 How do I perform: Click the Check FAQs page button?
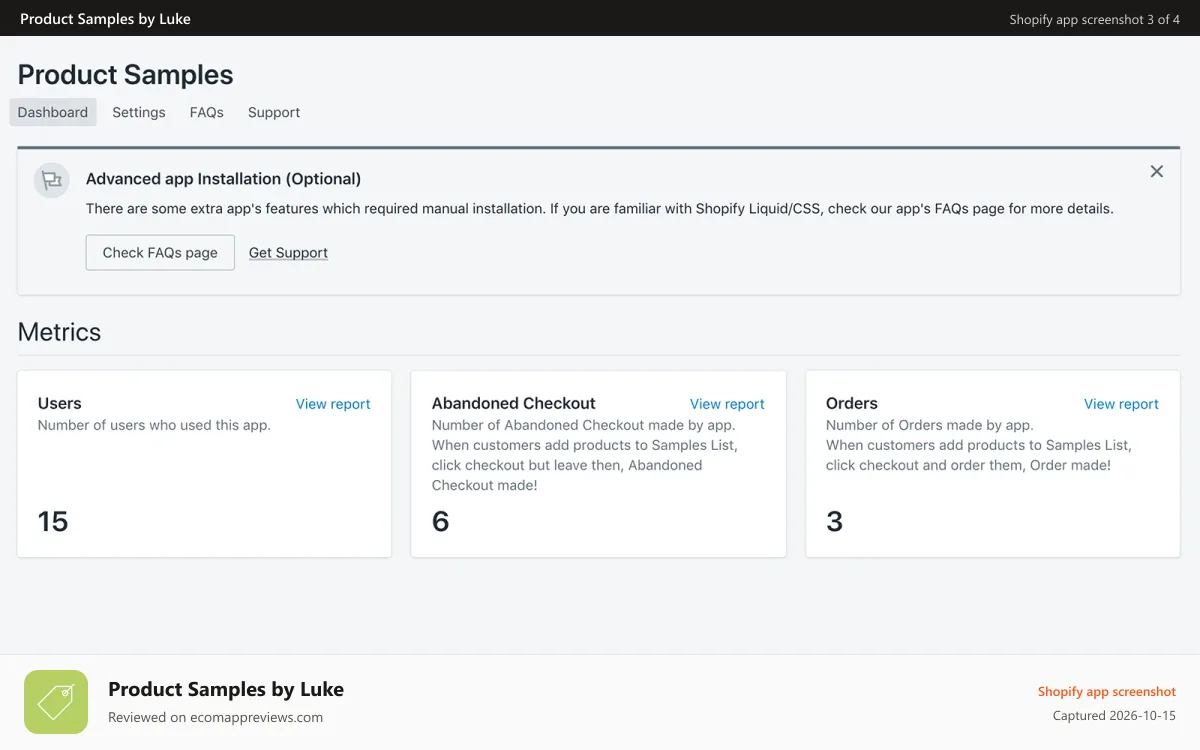tap(160, 252)
